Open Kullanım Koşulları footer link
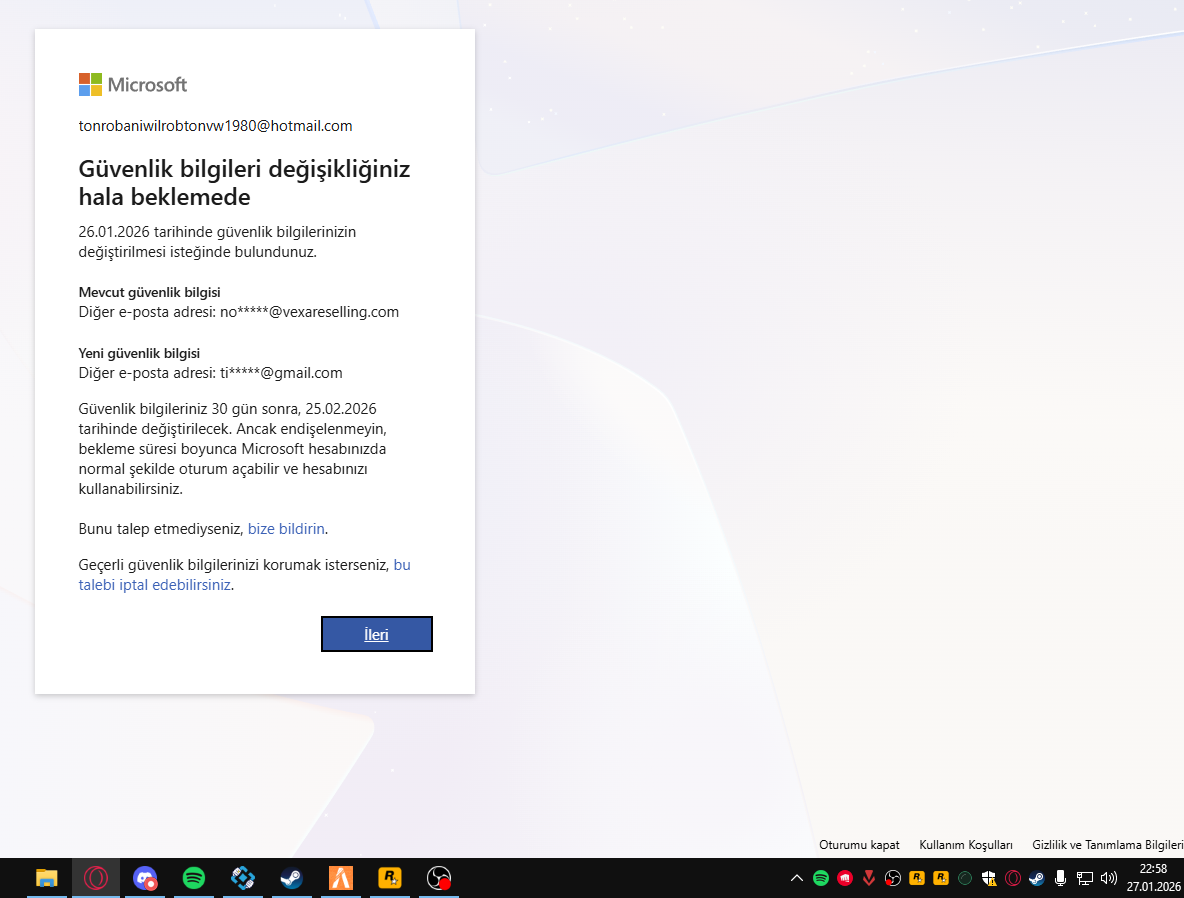1184x898 pixels. [966, 844]
